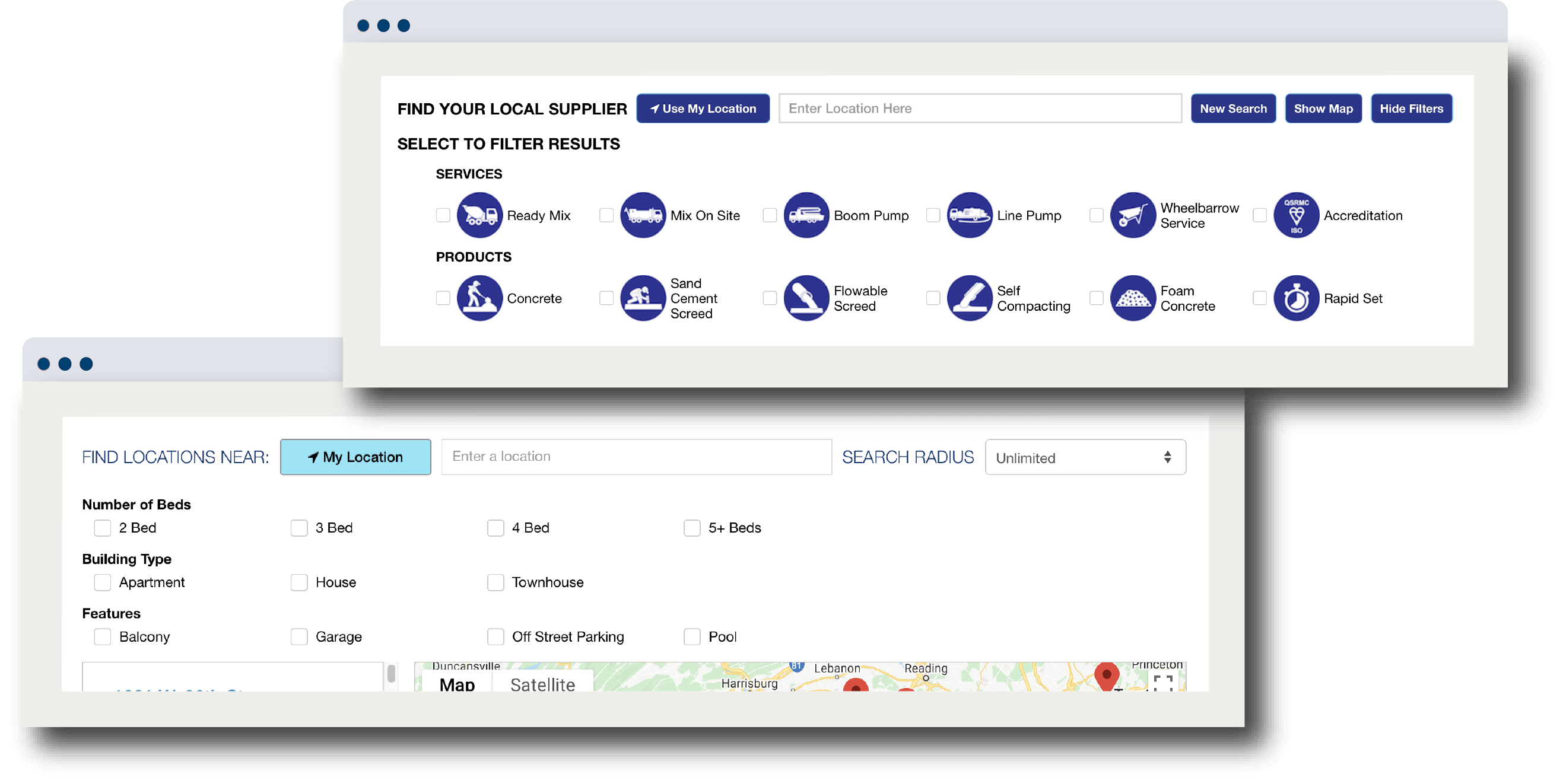Click the Foam Concrete icon
This screenshot has height=784, width=1563.
tap(1132, 298)
